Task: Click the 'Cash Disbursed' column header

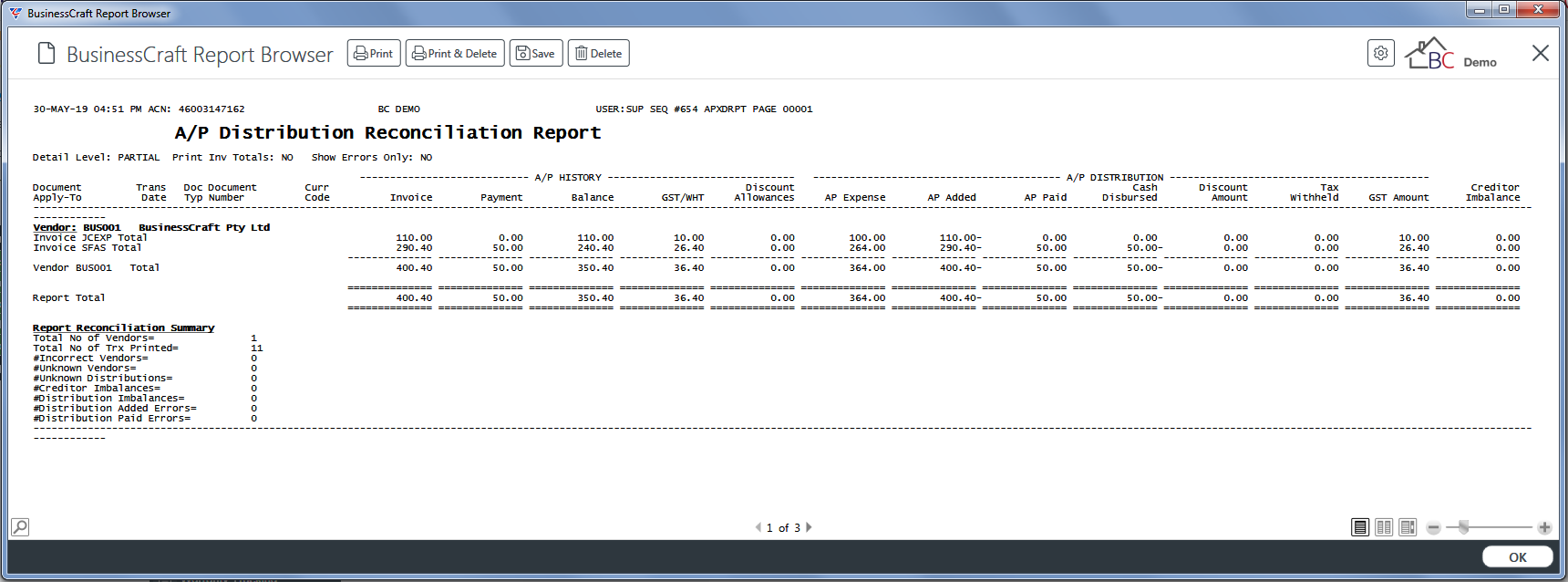Action: click(1130, 192)
